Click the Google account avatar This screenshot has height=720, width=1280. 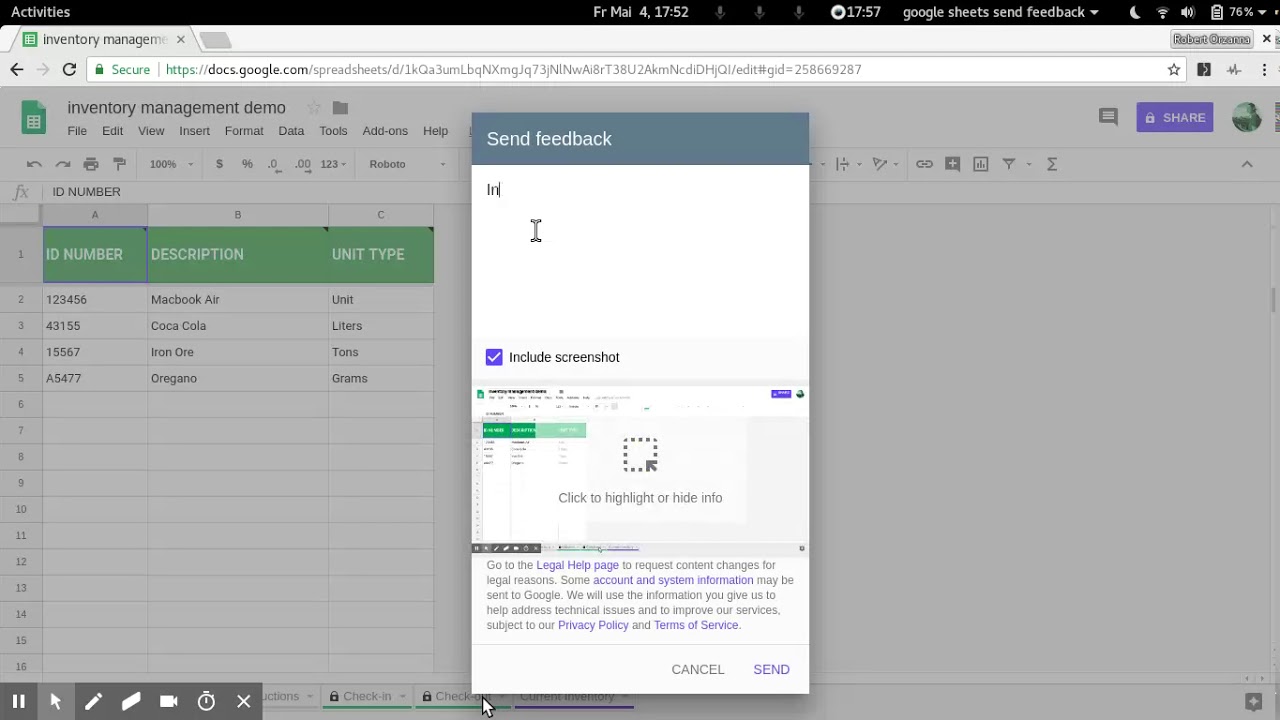click(1246, 117)
